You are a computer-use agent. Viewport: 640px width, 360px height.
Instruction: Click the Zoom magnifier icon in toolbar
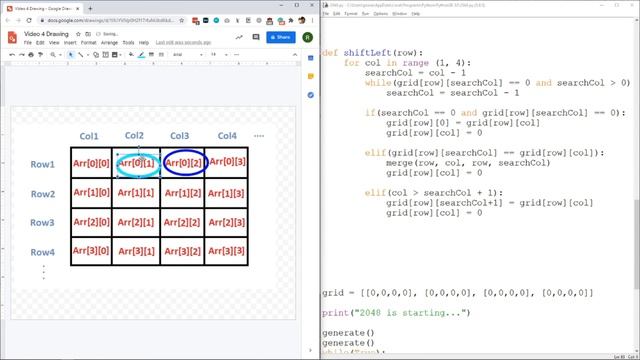[x=53, y=55]
